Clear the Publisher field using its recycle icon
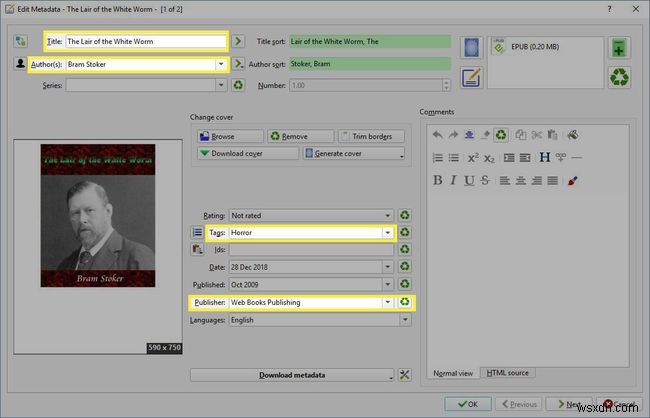The image size is (650, 418). click(405, 302)
